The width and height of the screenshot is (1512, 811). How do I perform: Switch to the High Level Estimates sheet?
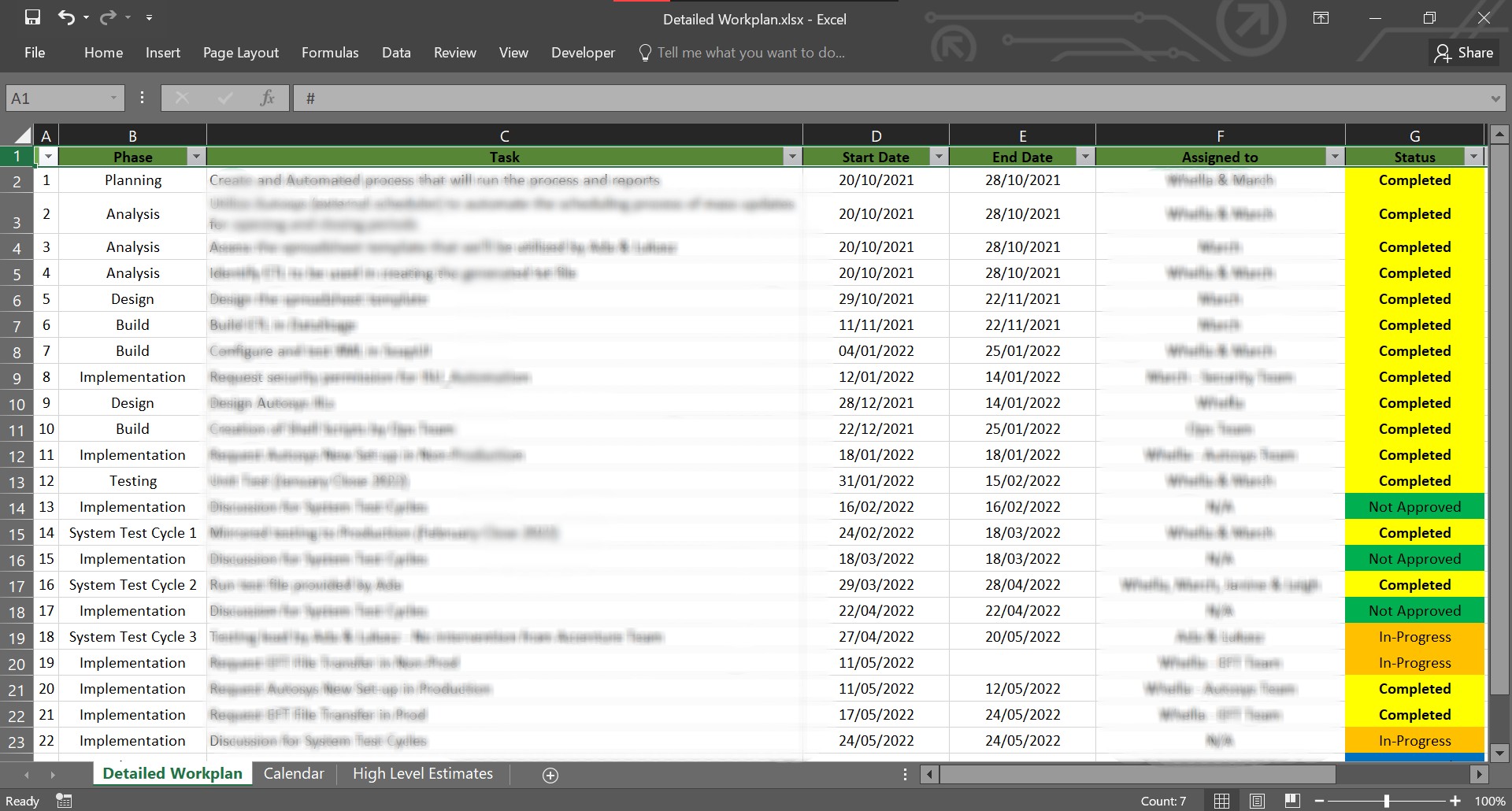tap(423, 774)
